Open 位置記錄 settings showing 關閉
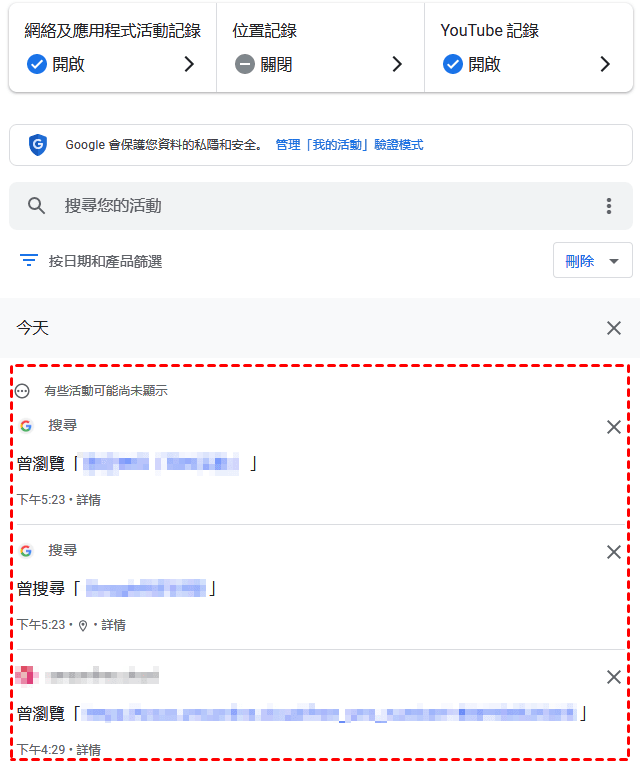640x762 pixels. pos(320,48)
